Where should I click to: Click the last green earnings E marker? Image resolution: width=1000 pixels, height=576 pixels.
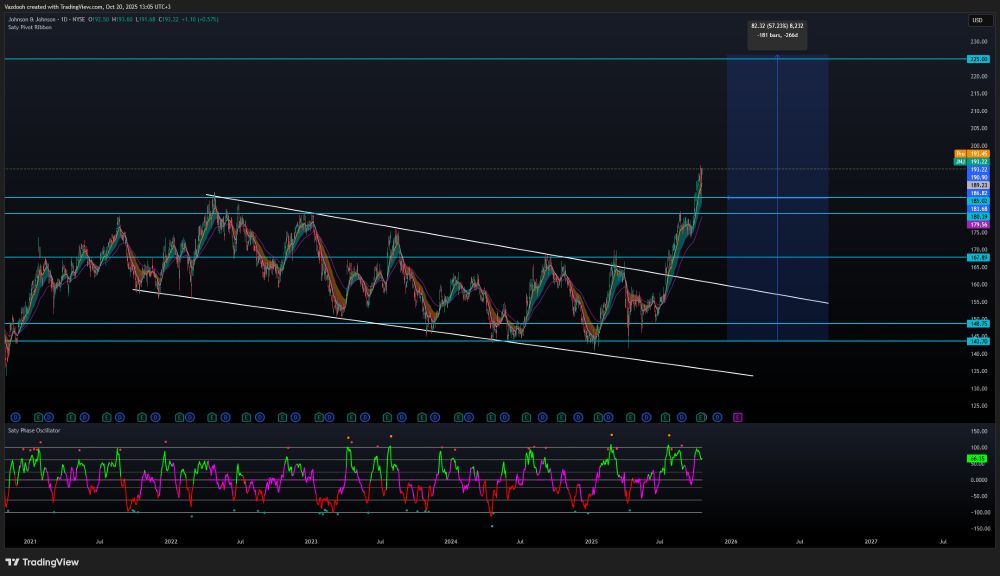701,417
